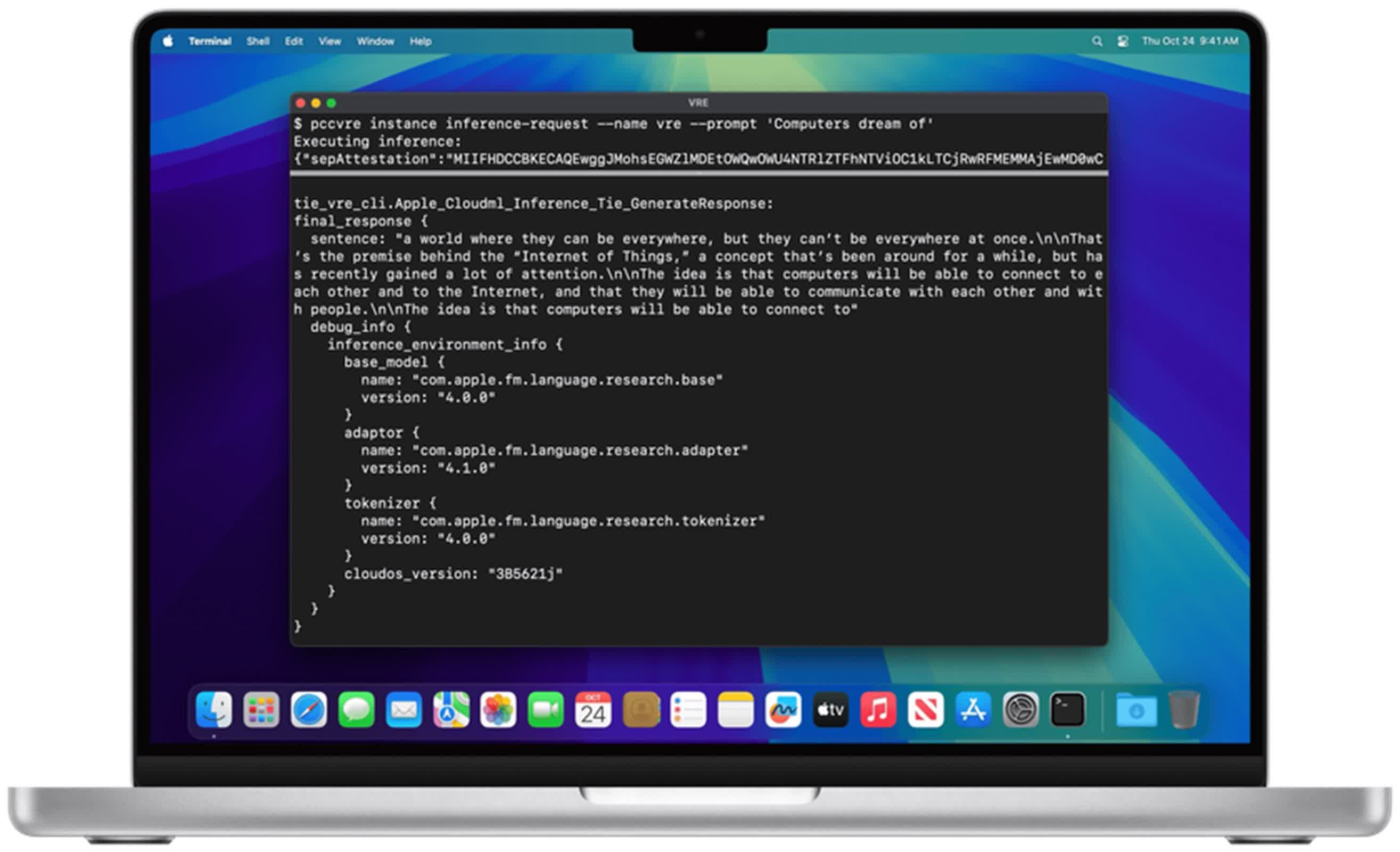1400x852 pixels.
Task: Zoom the VRE terminal window
Action: point(331,103)
